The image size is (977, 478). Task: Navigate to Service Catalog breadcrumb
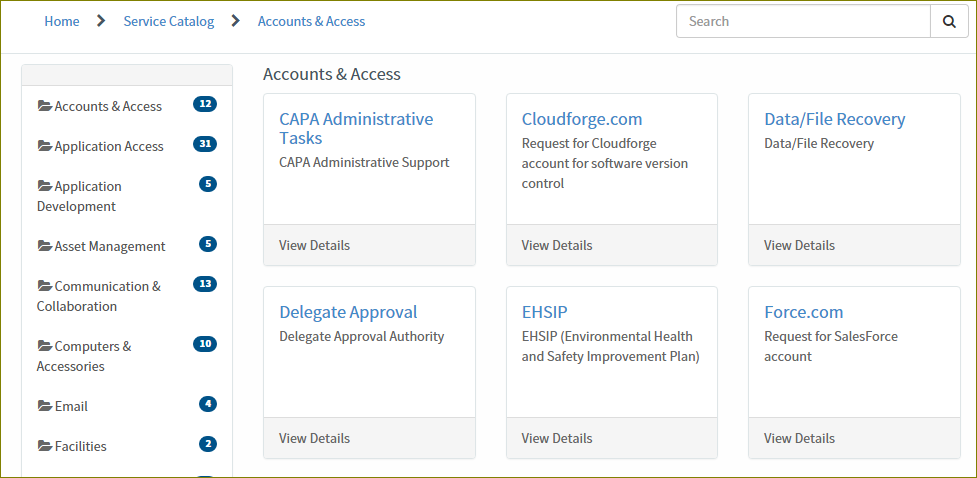(x=168, y=21)
